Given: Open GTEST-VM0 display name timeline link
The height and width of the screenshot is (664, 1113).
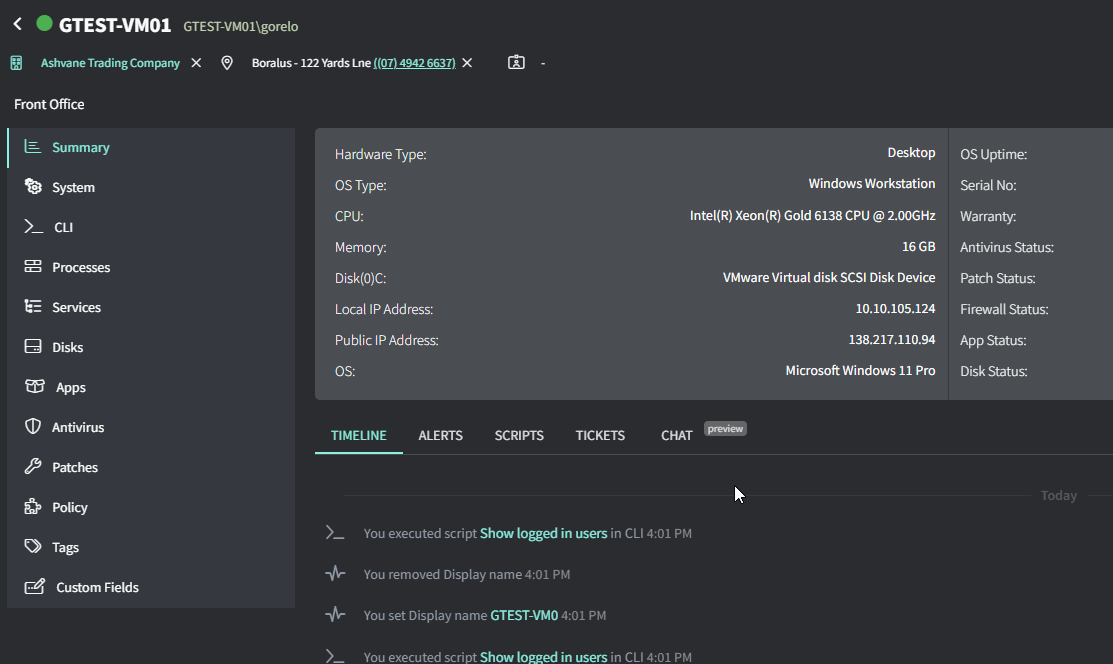Looking at the screenshot, I should tap(523, 616).
